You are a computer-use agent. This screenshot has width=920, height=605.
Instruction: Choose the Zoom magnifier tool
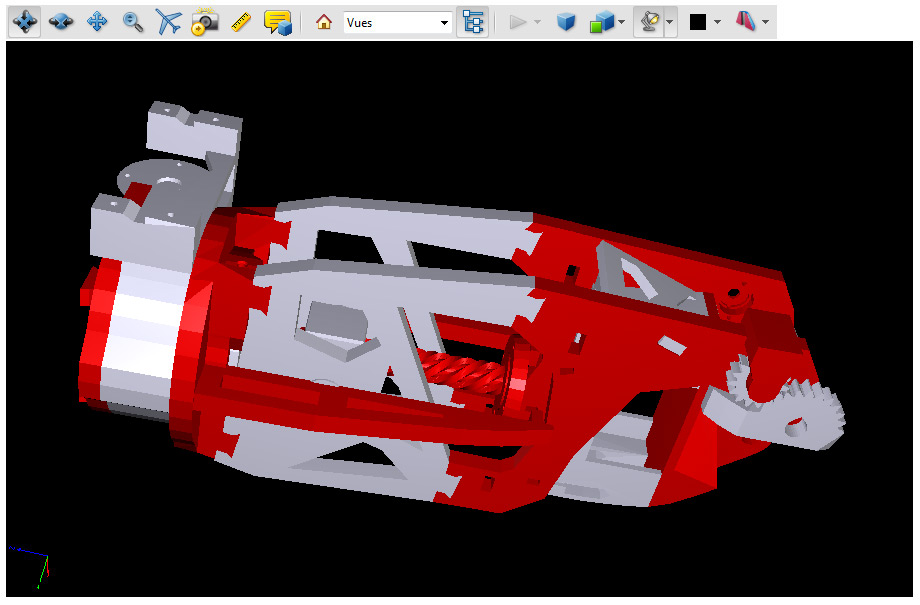point(132,22)
